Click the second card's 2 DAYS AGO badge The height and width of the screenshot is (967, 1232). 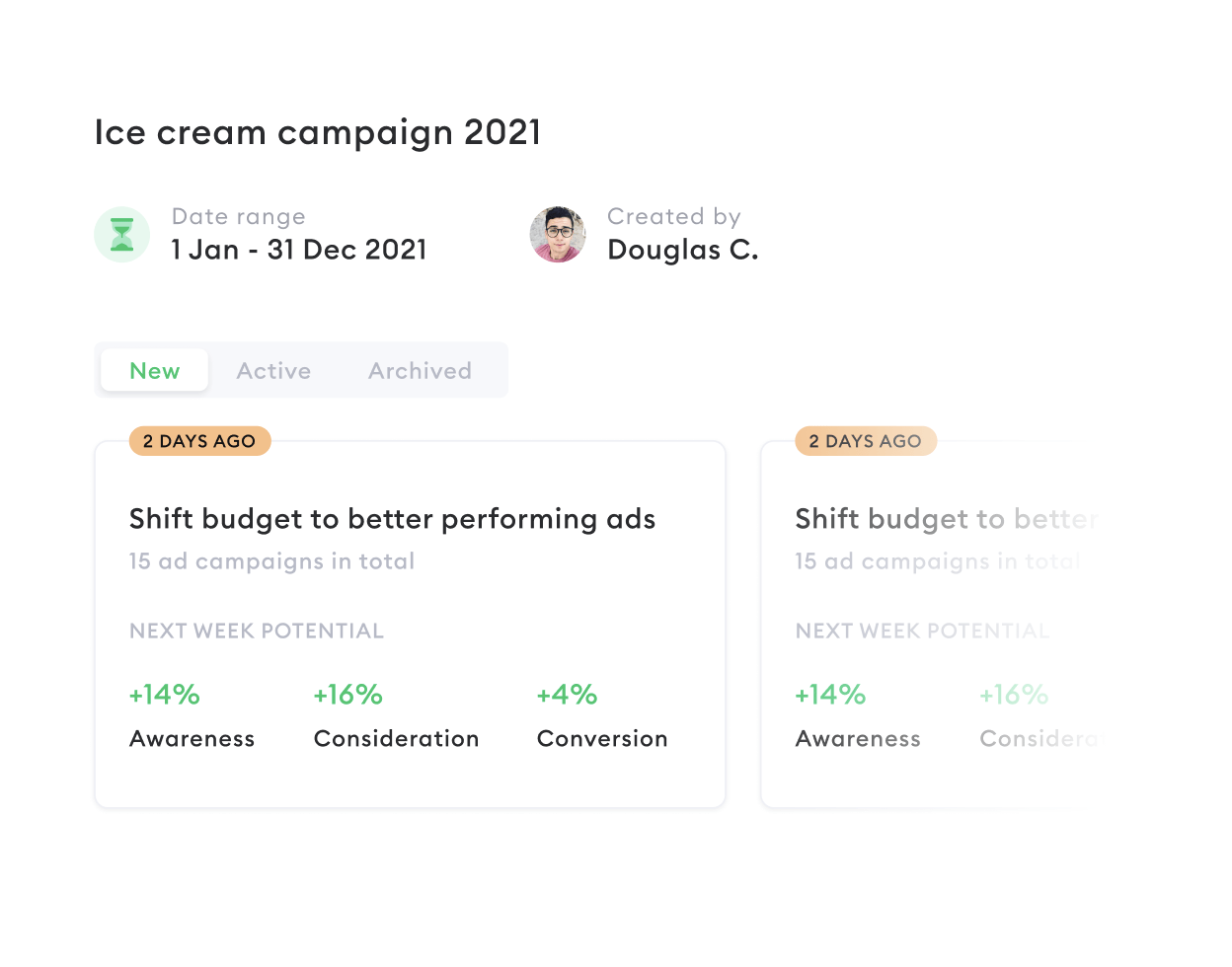[x=866, y=441]
